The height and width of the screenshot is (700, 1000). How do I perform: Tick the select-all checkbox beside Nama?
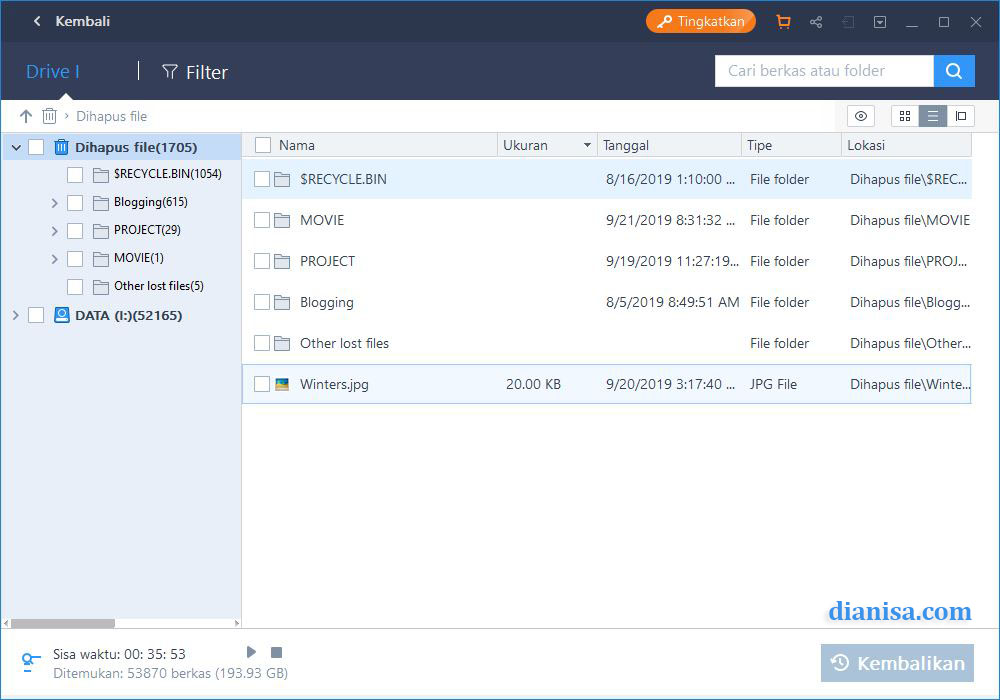coord(263,145)
